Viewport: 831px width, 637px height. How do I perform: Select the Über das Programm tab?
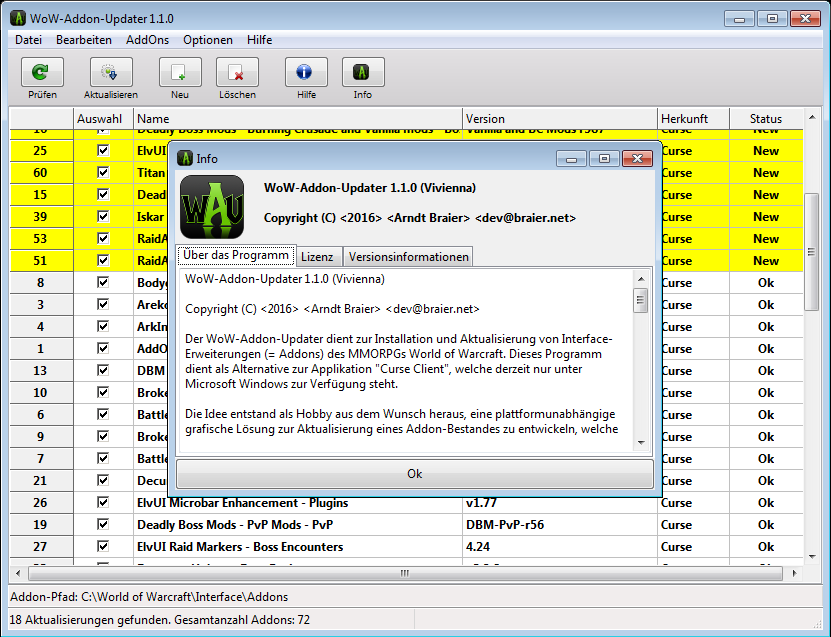pos(236,255)
